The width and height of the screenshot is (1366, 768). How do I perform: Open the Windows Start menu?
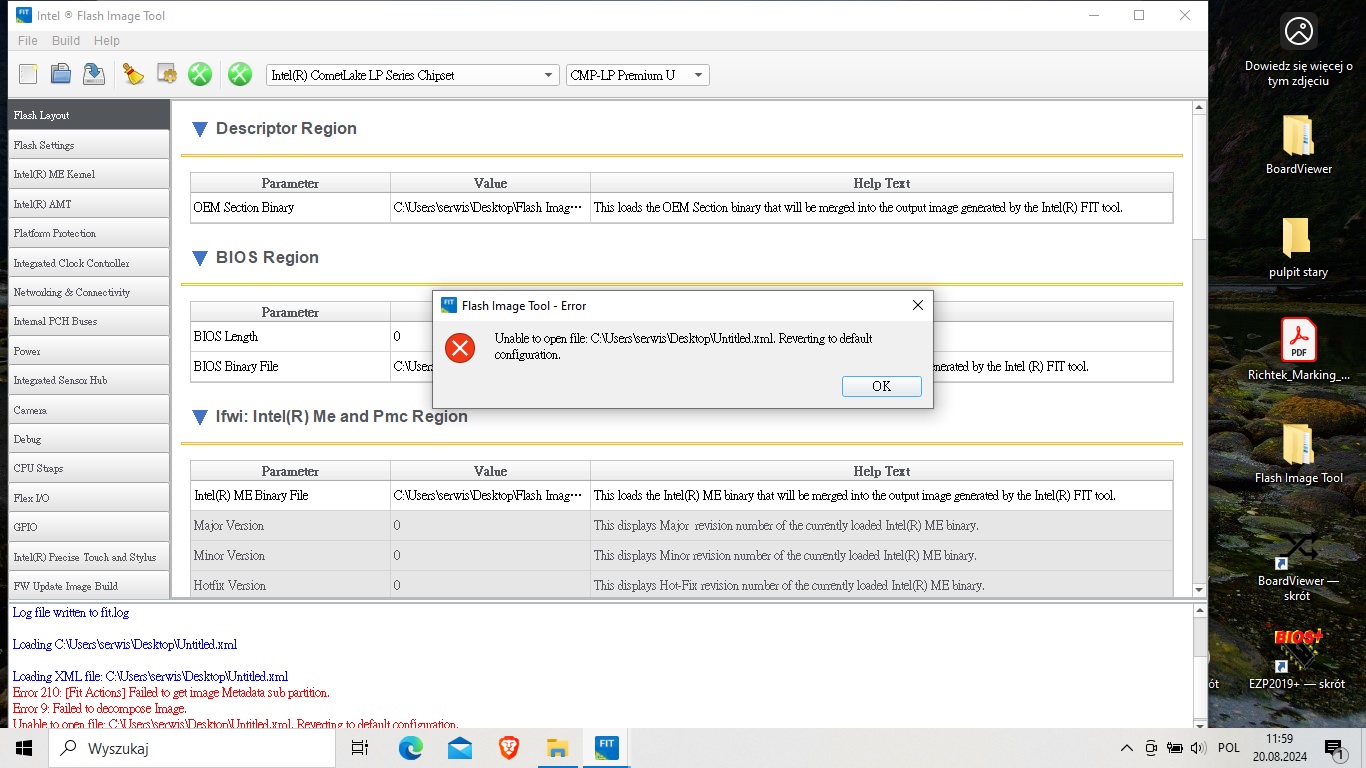(24, 748)
